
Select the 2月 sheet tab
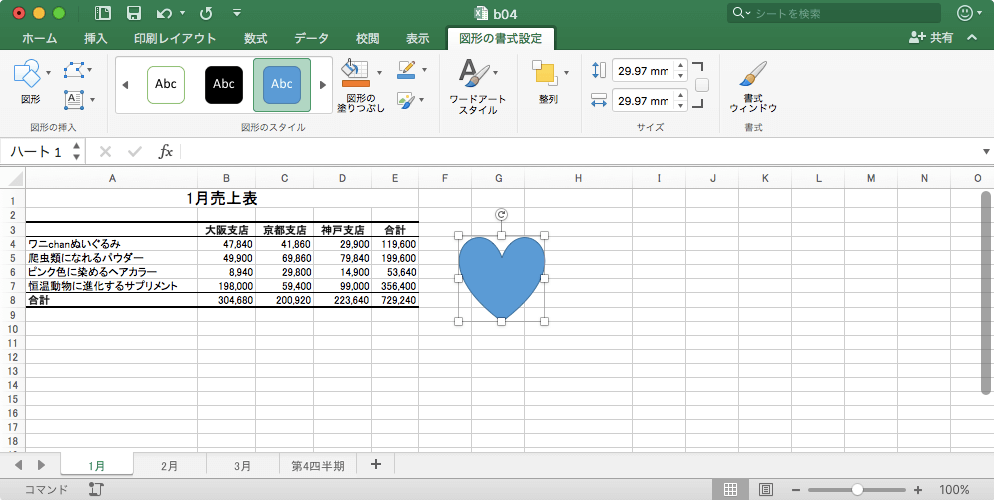point(169,466)
